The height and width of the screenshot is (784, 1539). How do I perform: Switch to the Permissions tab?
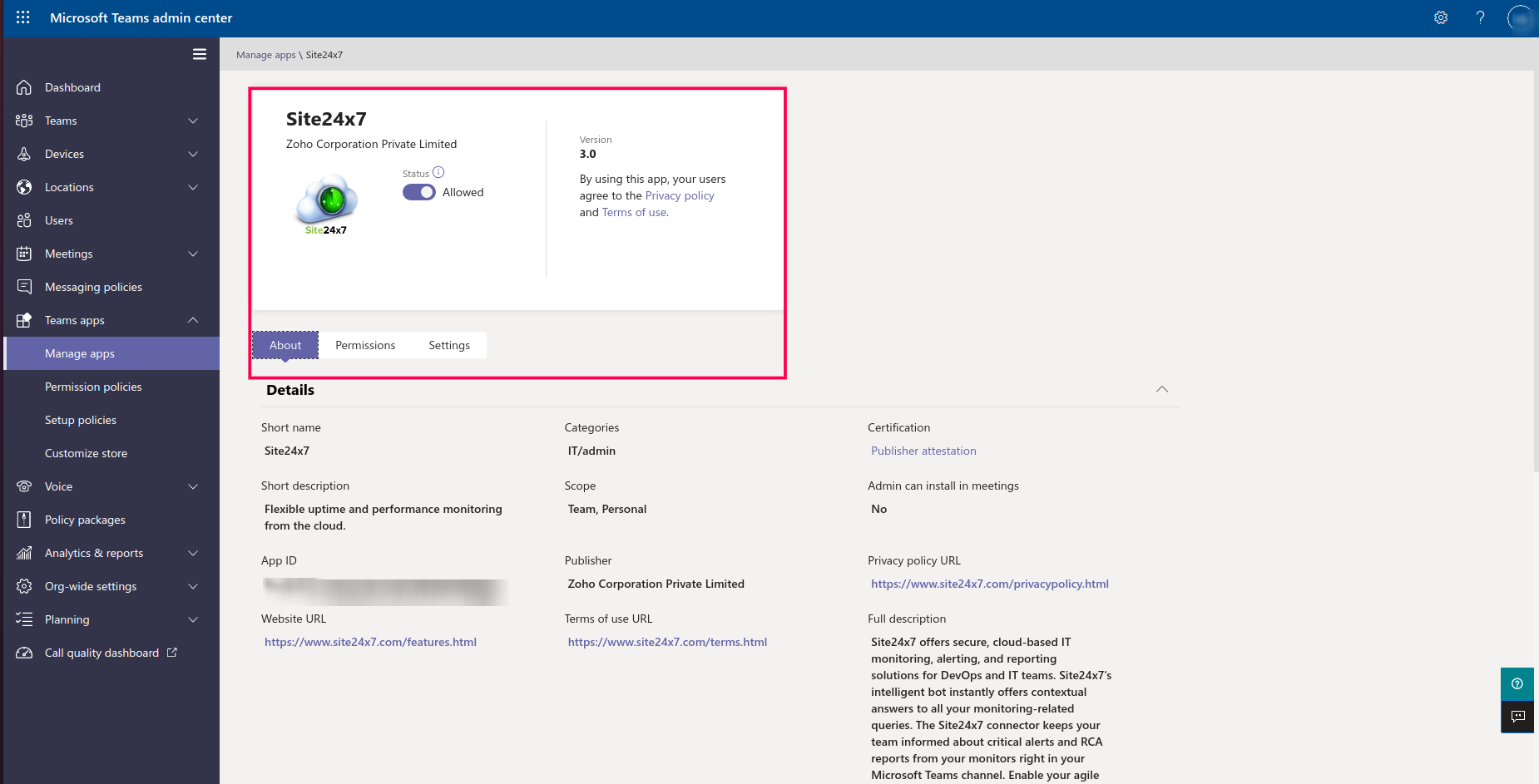pyautogui.click(x=365, y=345)
